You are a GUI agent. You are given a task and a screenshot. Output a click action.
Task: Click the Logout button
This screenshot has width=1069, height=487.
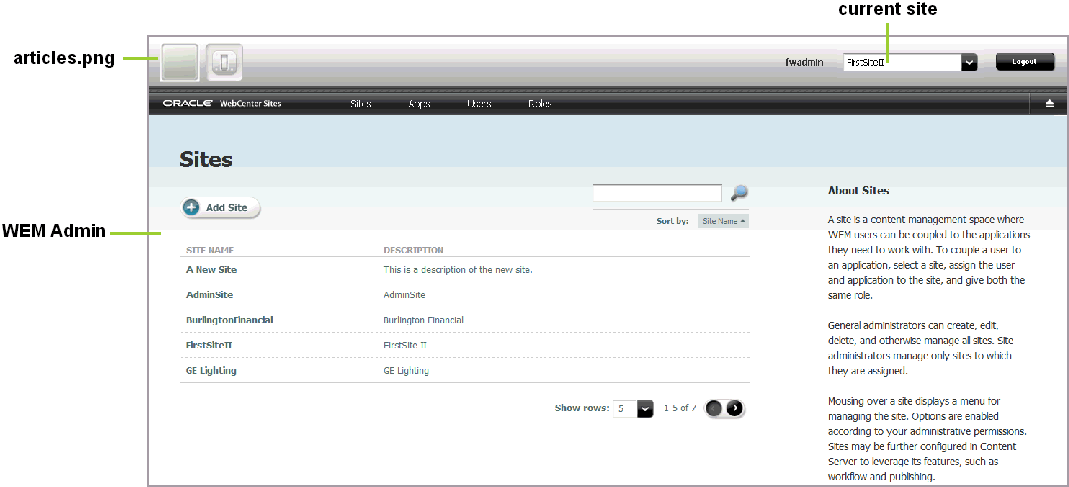[x=1025, y=62]
